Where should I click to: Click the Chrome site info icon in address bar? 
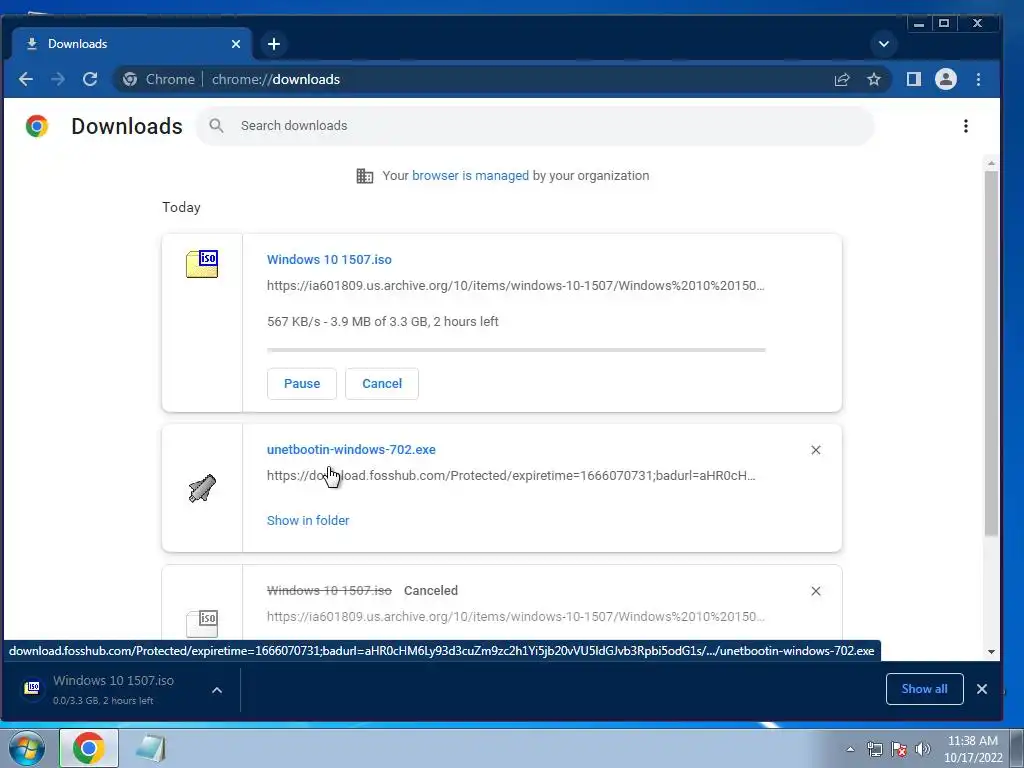click(x=130, y=79)
